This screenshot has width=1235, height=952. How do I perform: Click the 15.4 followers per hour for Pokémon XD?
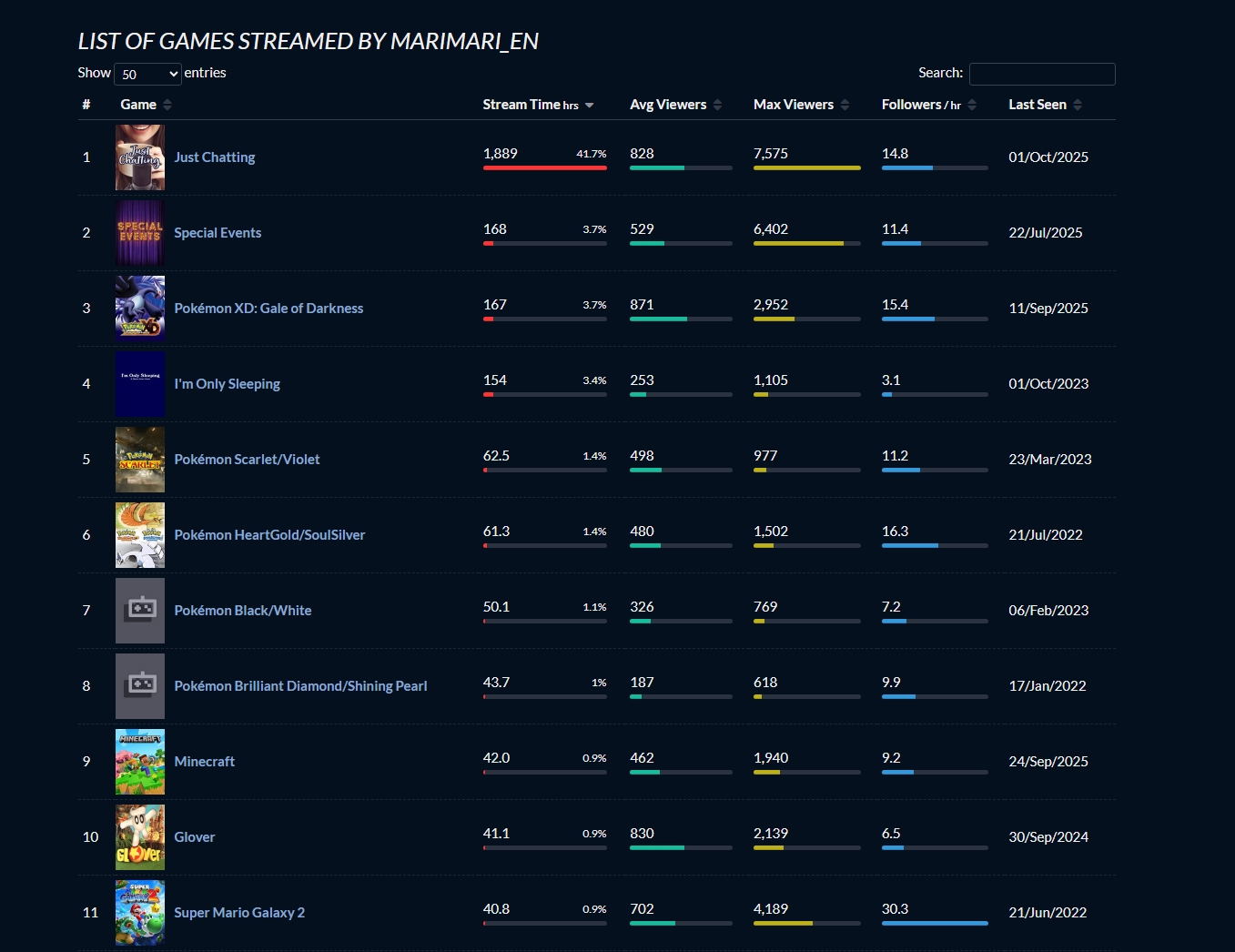(x=896, y=305)
